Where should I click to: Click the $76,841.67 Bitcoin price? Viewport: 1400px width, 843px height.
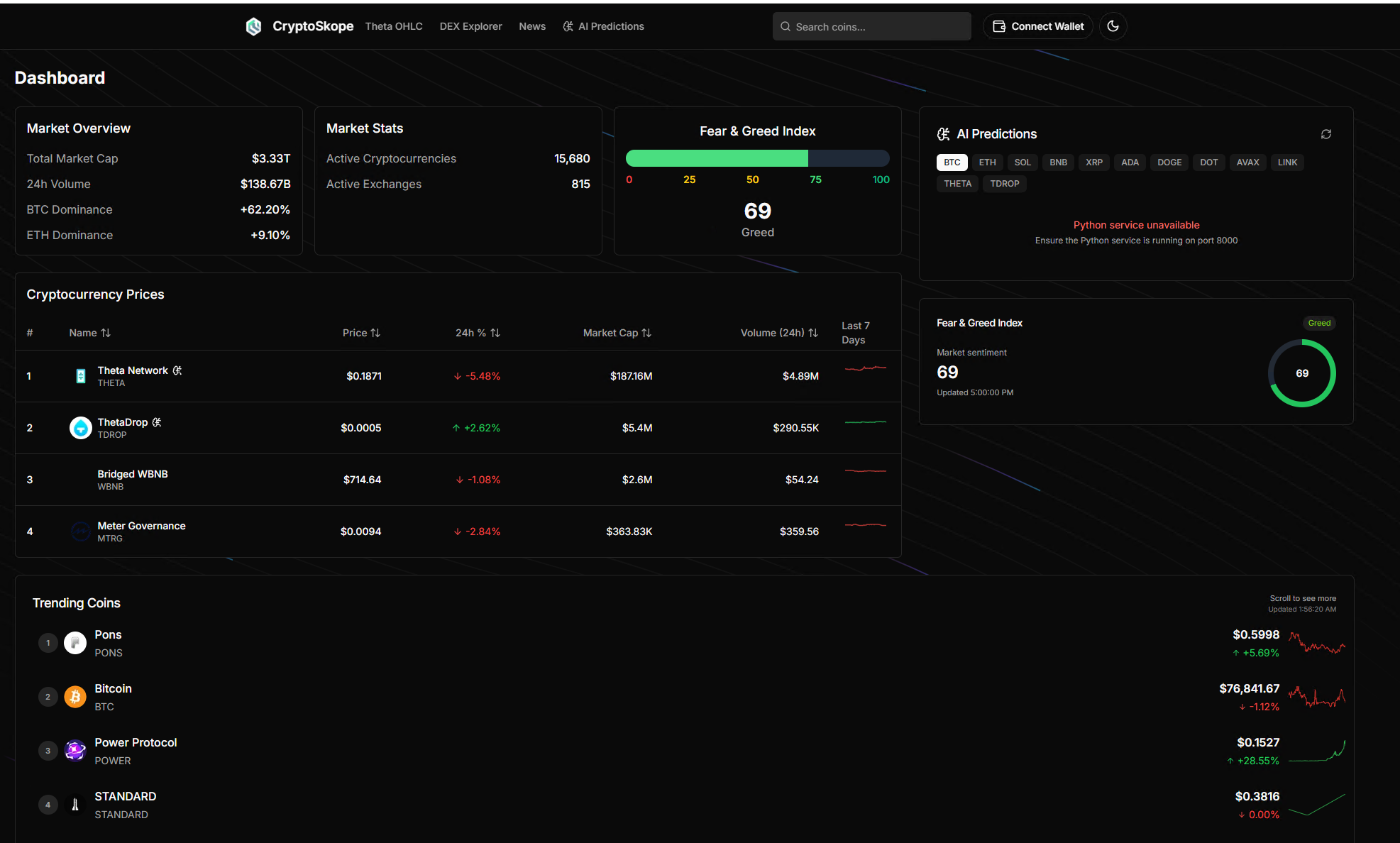point(1249,688)
